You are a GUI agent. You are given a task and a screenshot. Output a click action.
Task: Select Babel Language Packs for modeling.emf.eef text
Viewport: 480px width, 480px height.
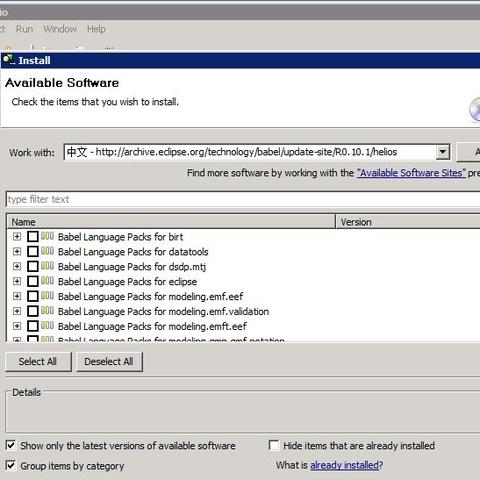(x=151, y=296)
